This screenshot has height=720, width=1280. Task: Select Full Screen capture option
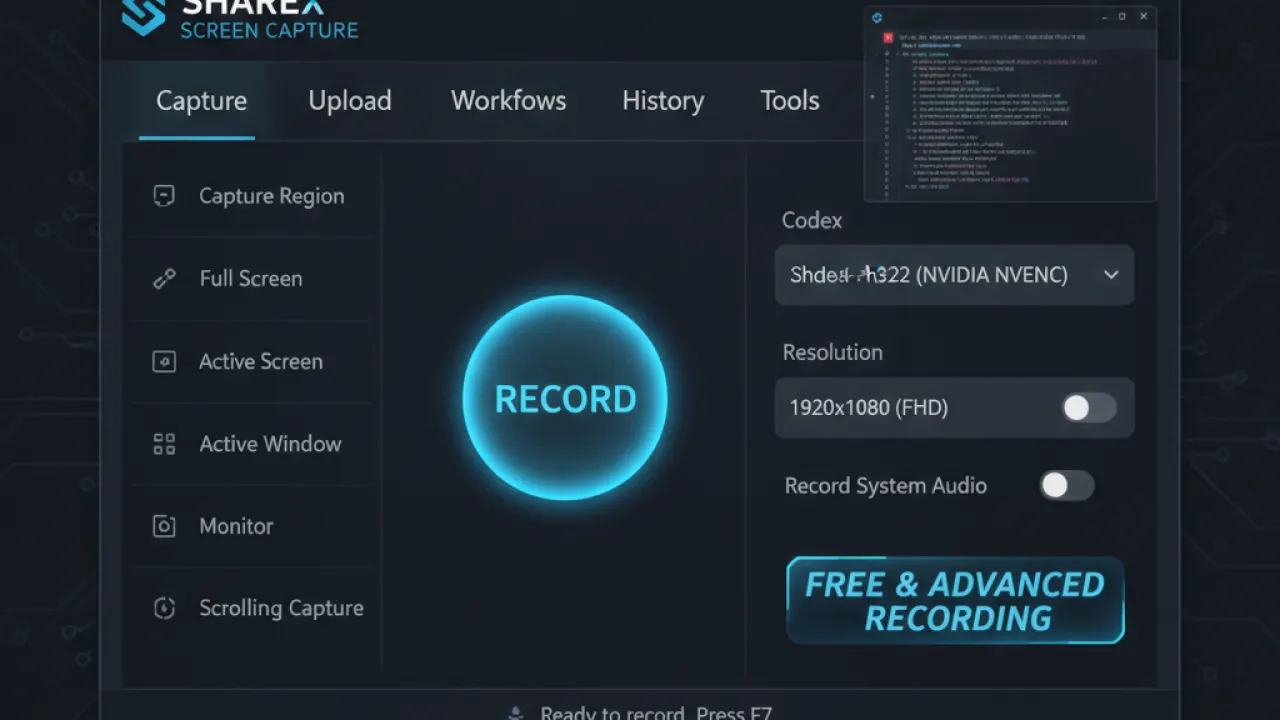[252, 279]
